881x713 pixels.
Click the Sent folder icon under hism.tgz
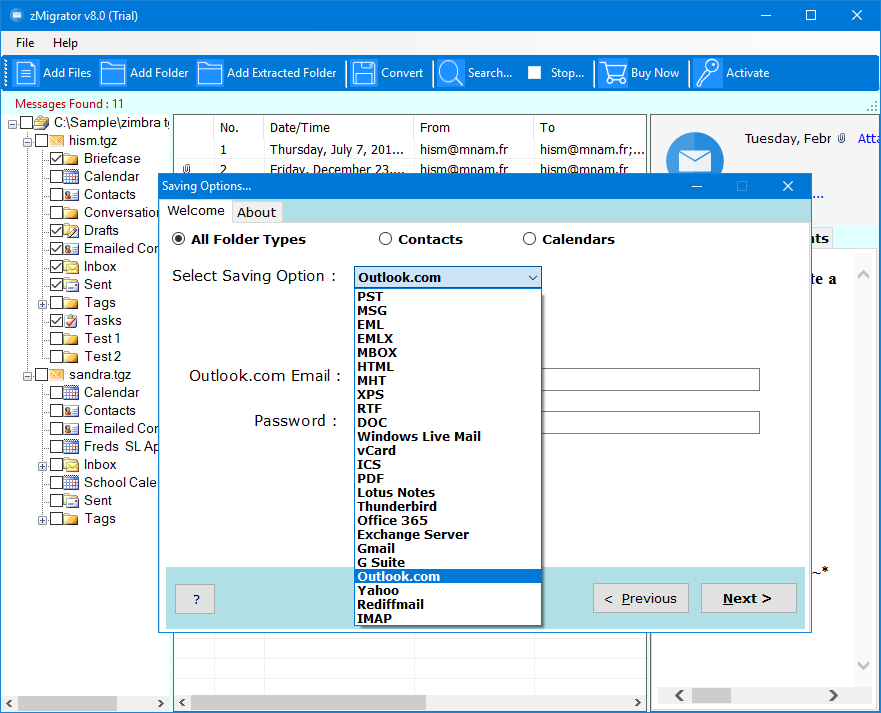[71, 284]
